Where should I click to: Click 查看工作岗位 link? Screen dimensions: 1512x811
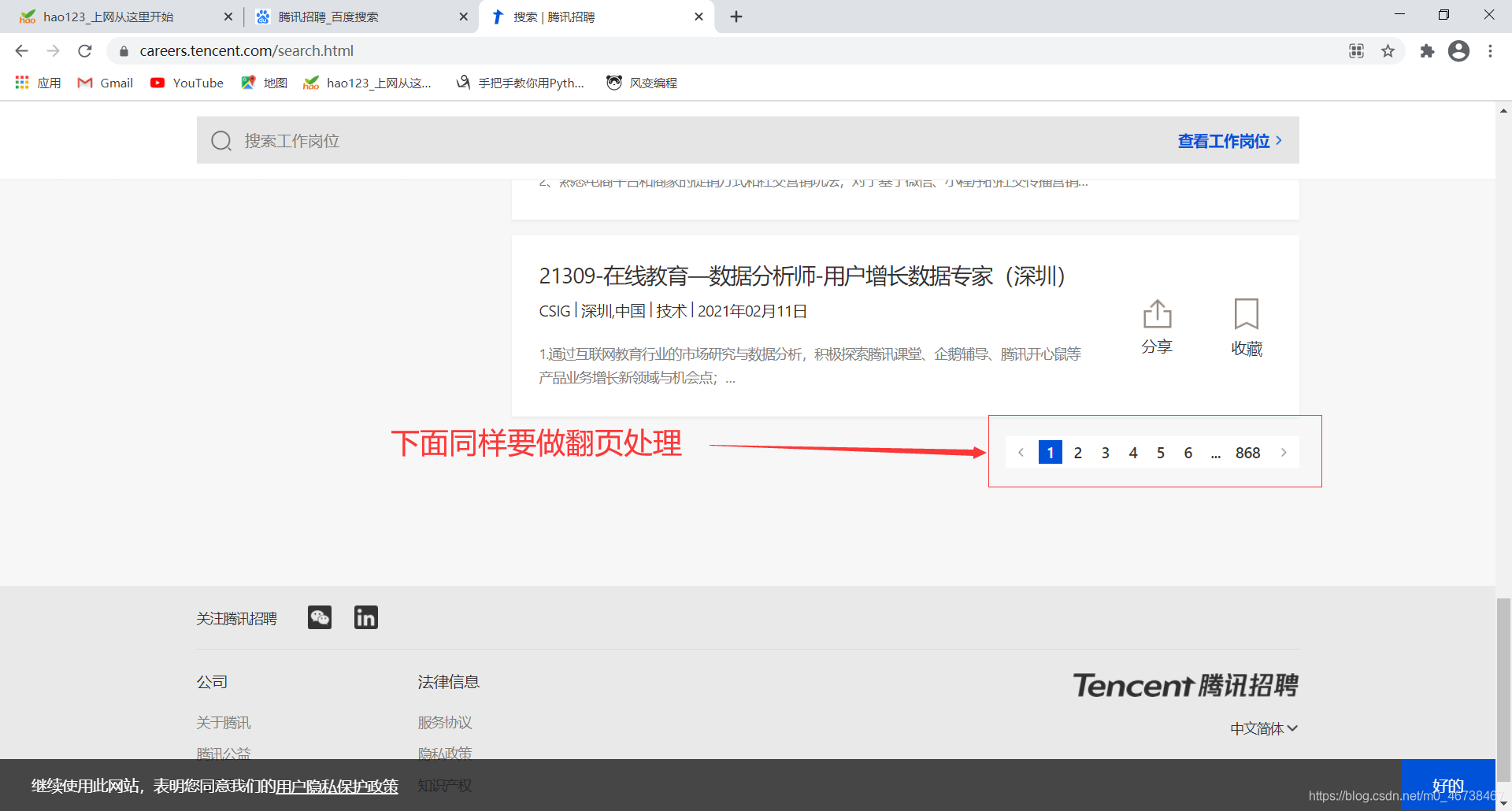coord(1230,141)
